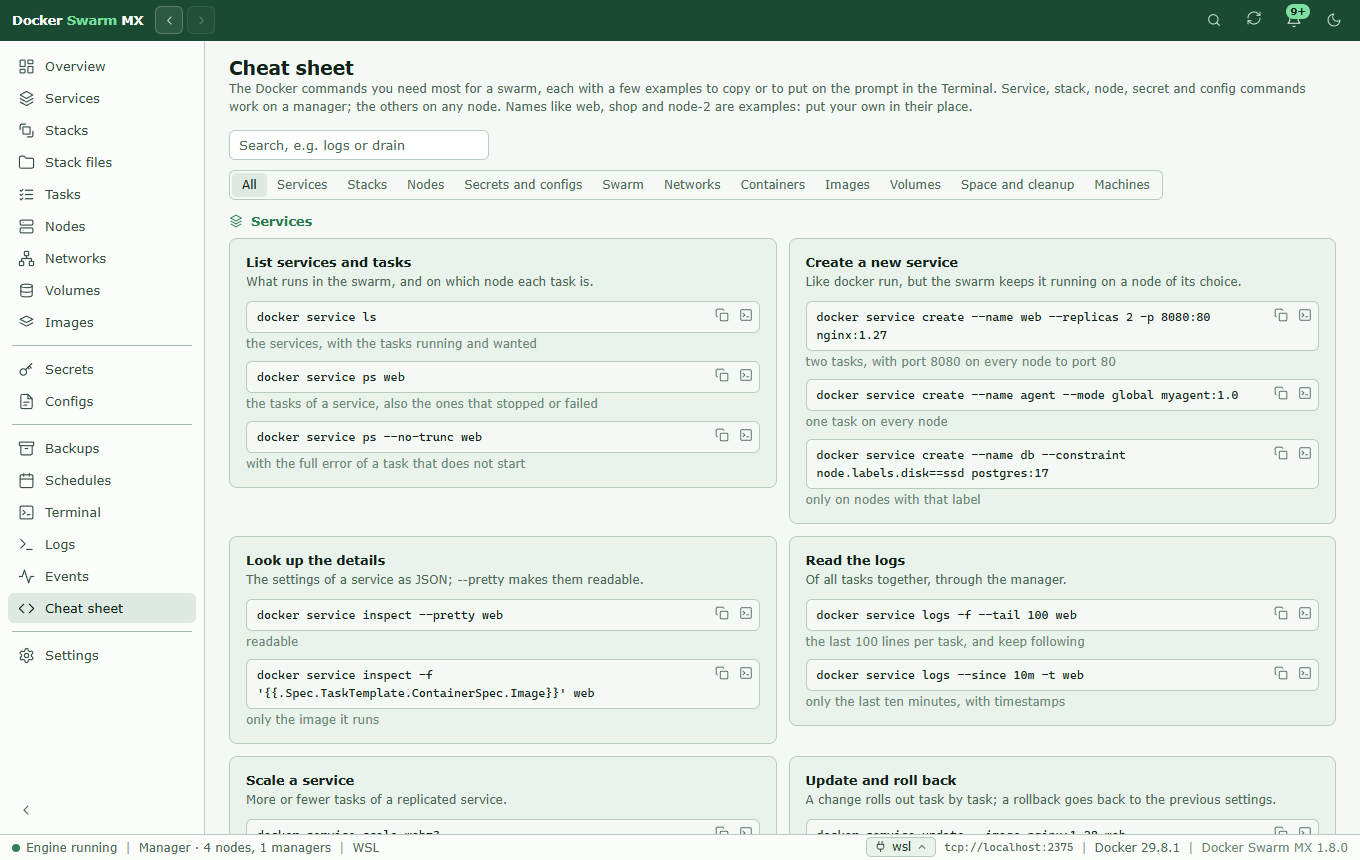
Task: Toggle dark mode with the moon icon
Action: (1334, 20)
